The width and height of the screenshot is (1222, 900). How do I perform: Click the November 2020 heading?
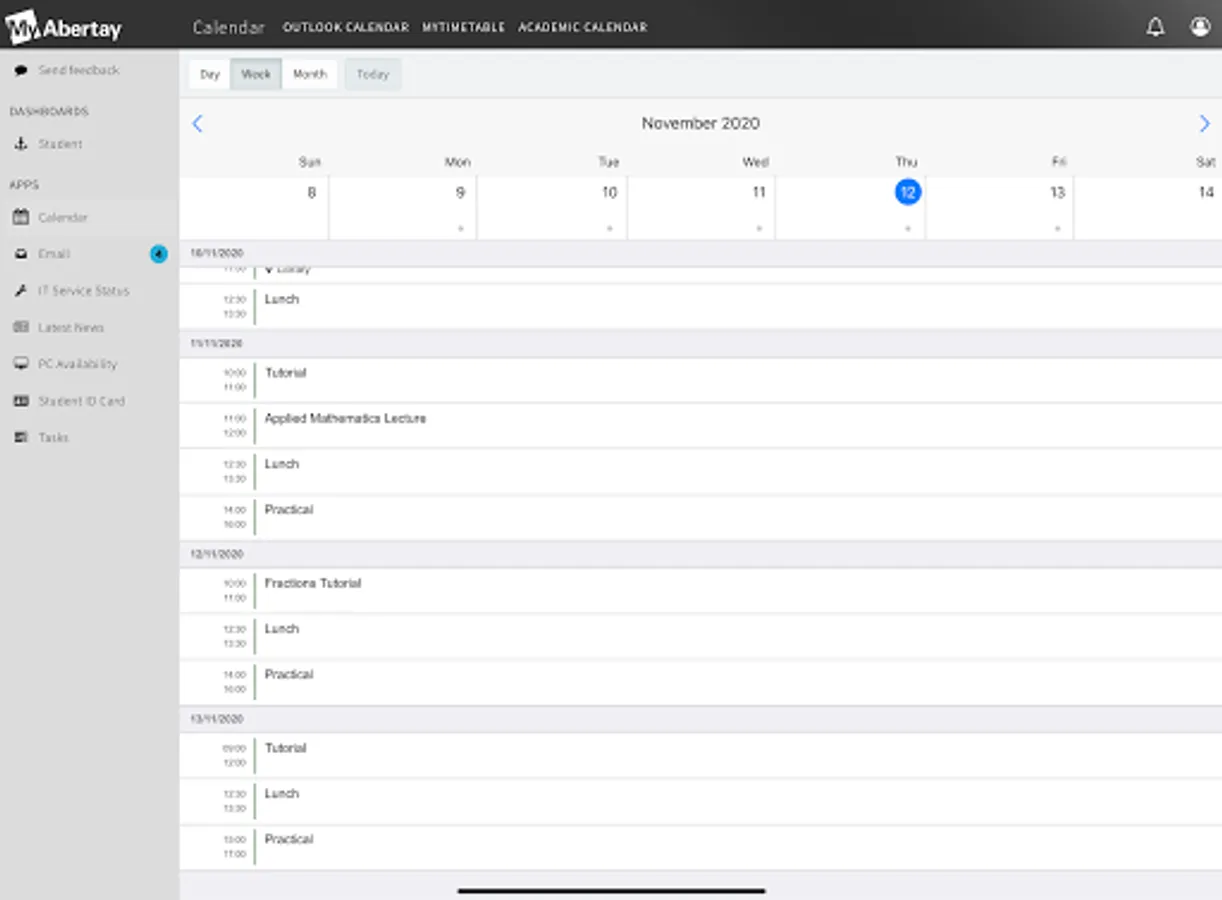pyautogui.click(x=701, y=124)
